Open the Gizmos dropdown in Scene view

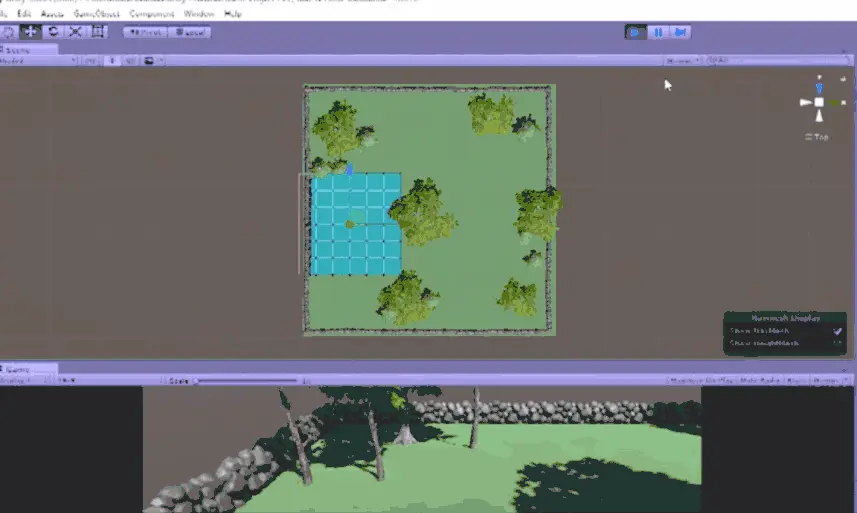[x=683, y=61]
